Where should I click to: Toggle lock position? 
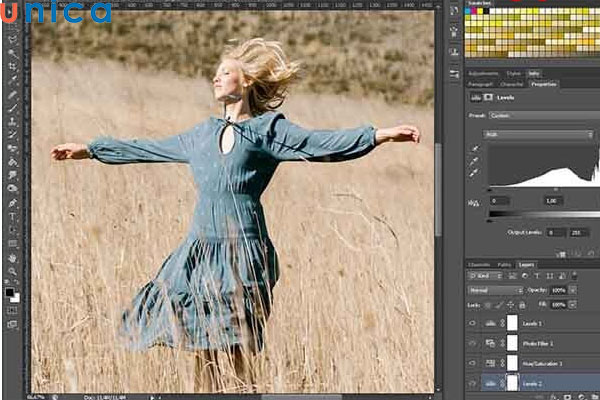[510, 305]
